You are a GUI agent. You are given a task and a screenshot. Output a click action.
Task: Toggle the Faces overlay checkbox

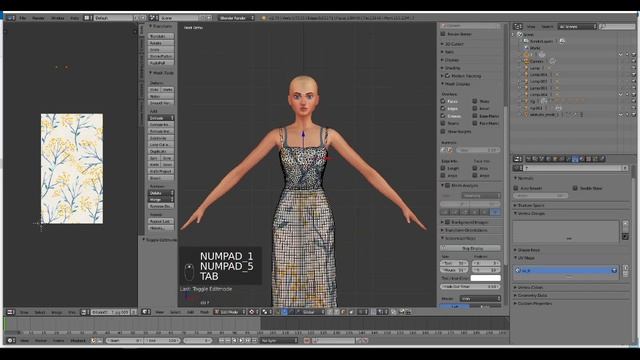(443, 101)
